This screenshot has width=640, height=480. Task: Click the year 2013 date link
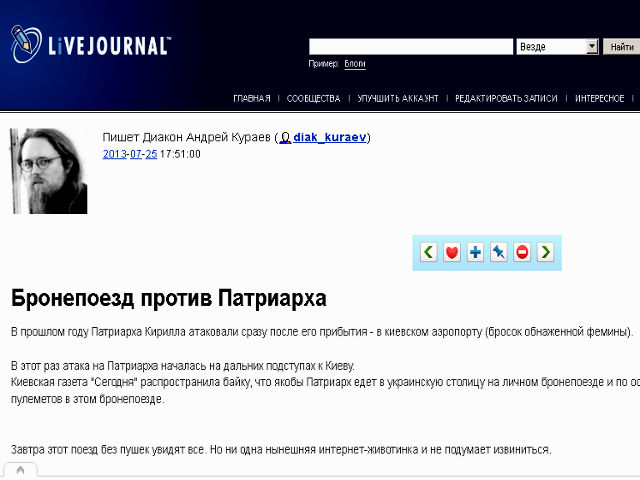coord(114,154)
